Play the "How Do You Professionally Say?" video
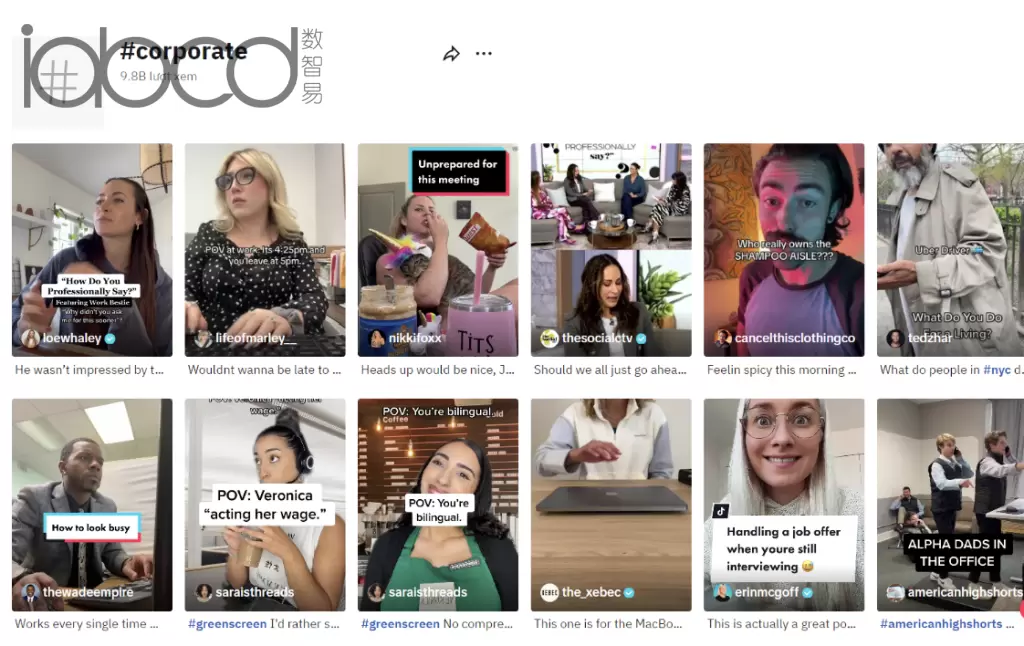 (92, 250)
